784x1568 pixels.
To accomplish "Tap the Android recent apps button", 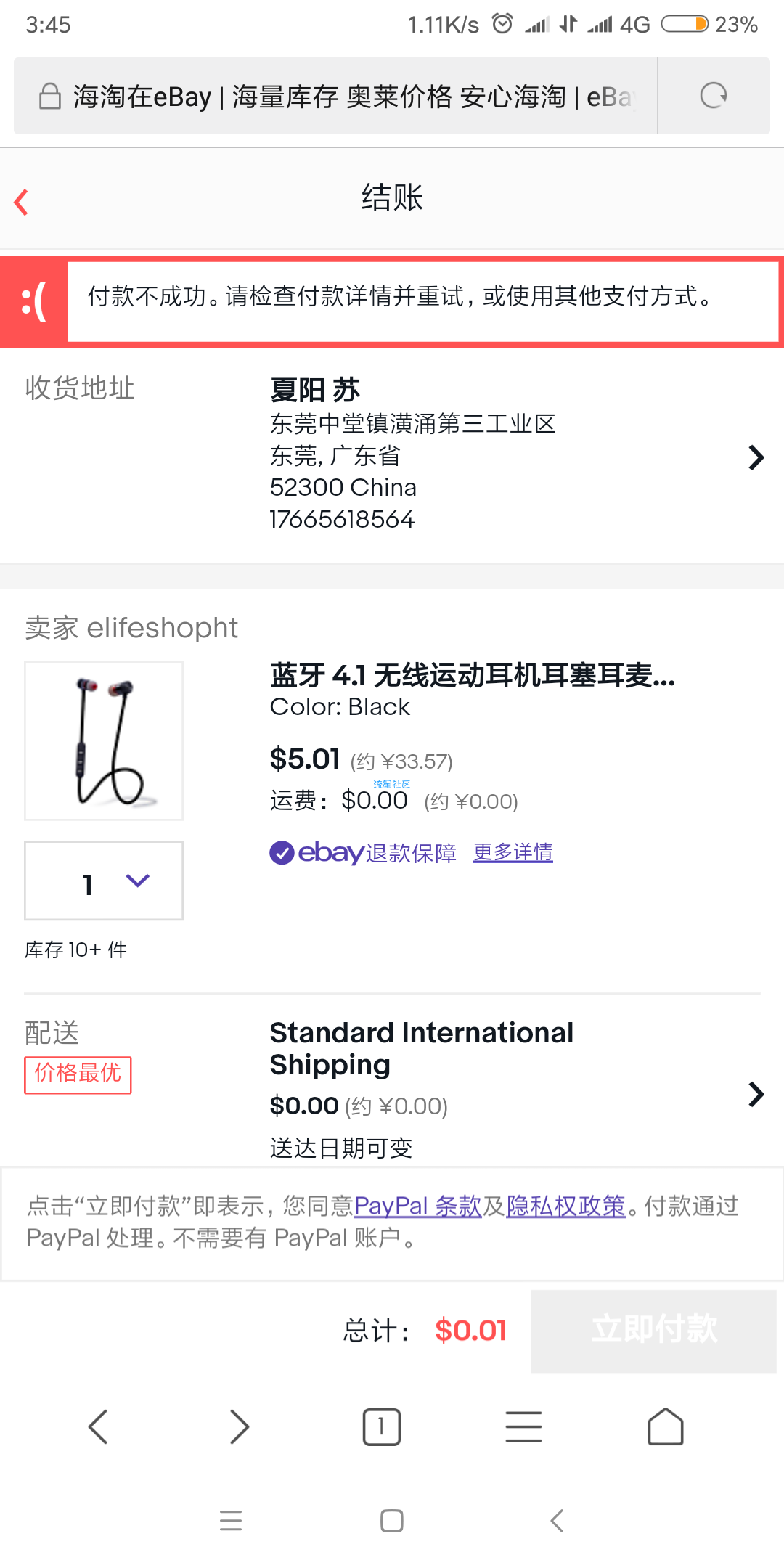I will coord(231,1520).
